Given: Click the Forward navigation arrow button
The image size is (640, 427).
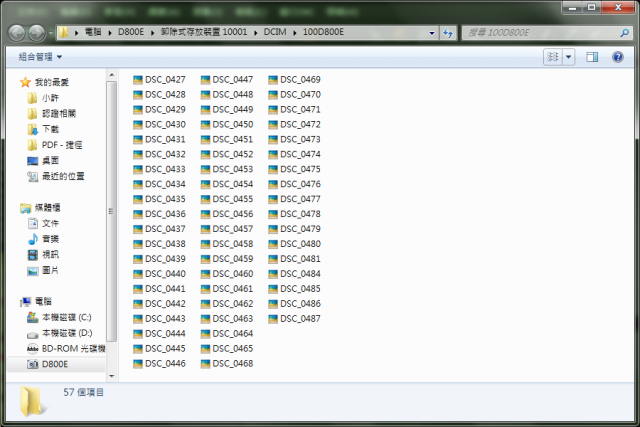Looking at the screenshot, I should [37, 33].
